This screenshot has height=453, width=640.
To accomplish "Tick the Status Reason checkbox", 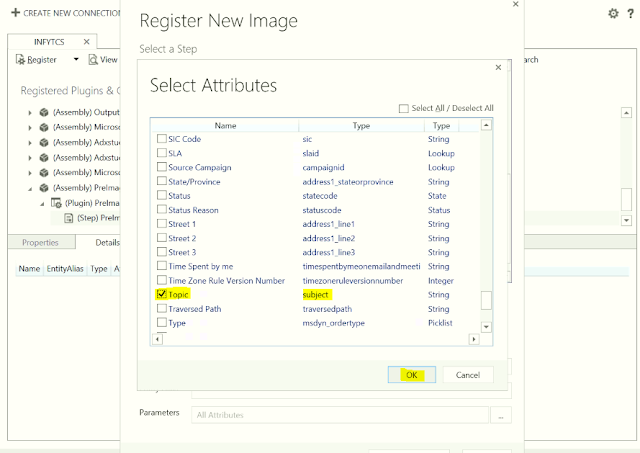I will (162, 210).
